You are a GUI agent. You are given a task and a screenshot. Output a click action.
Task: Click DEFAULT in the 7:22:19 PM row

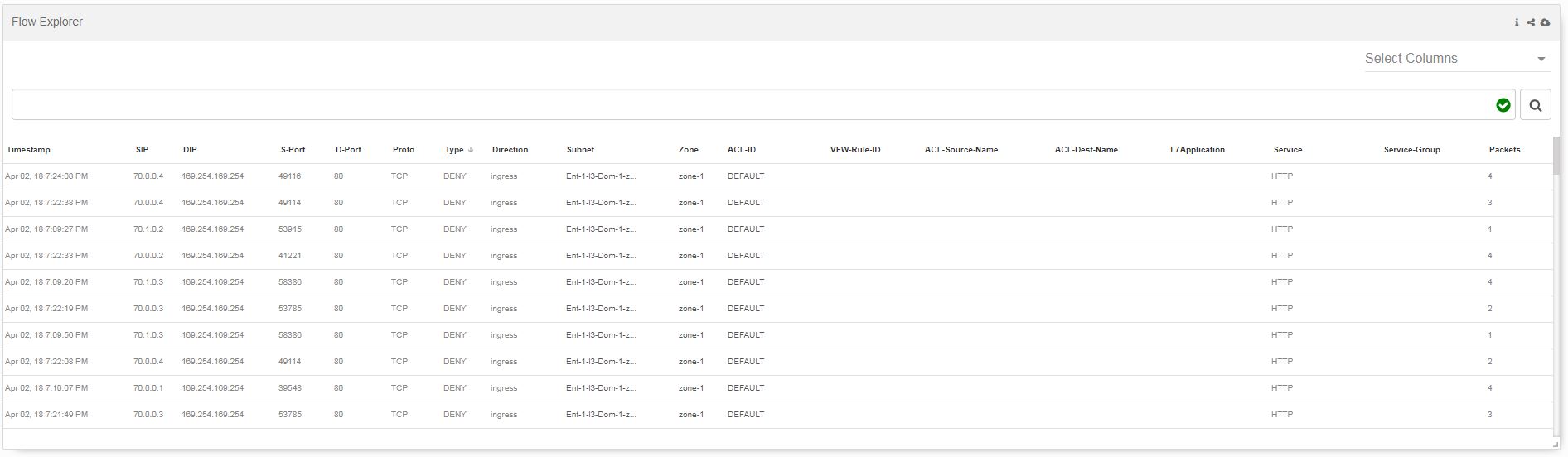(x=746, y=309)
